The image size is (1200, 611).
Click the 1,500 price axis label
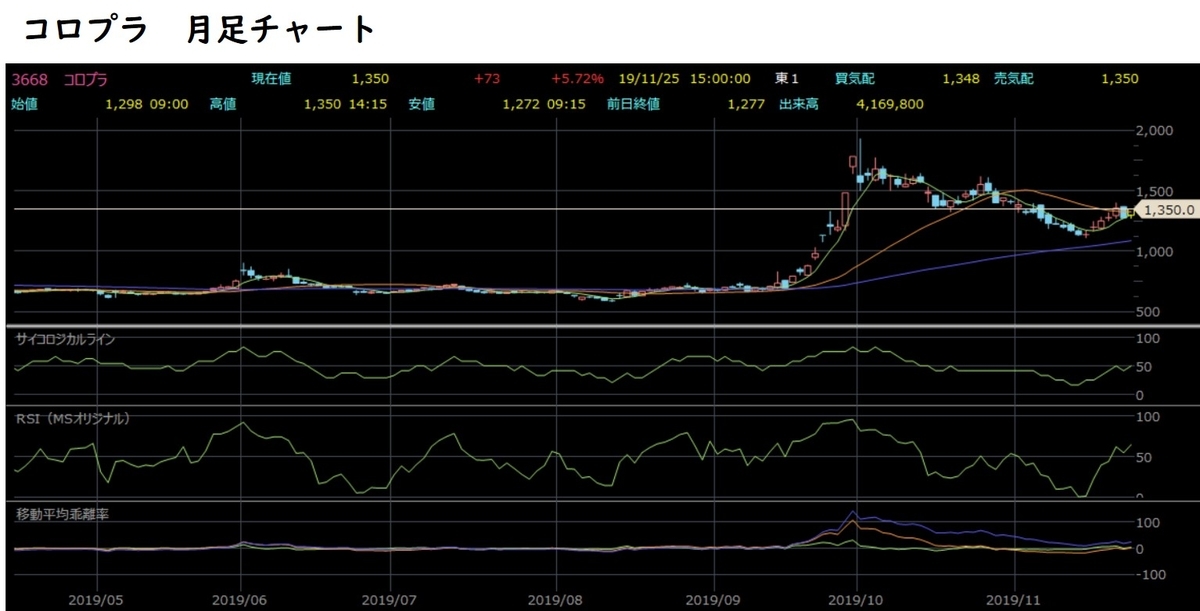(x=1155, y=191)
